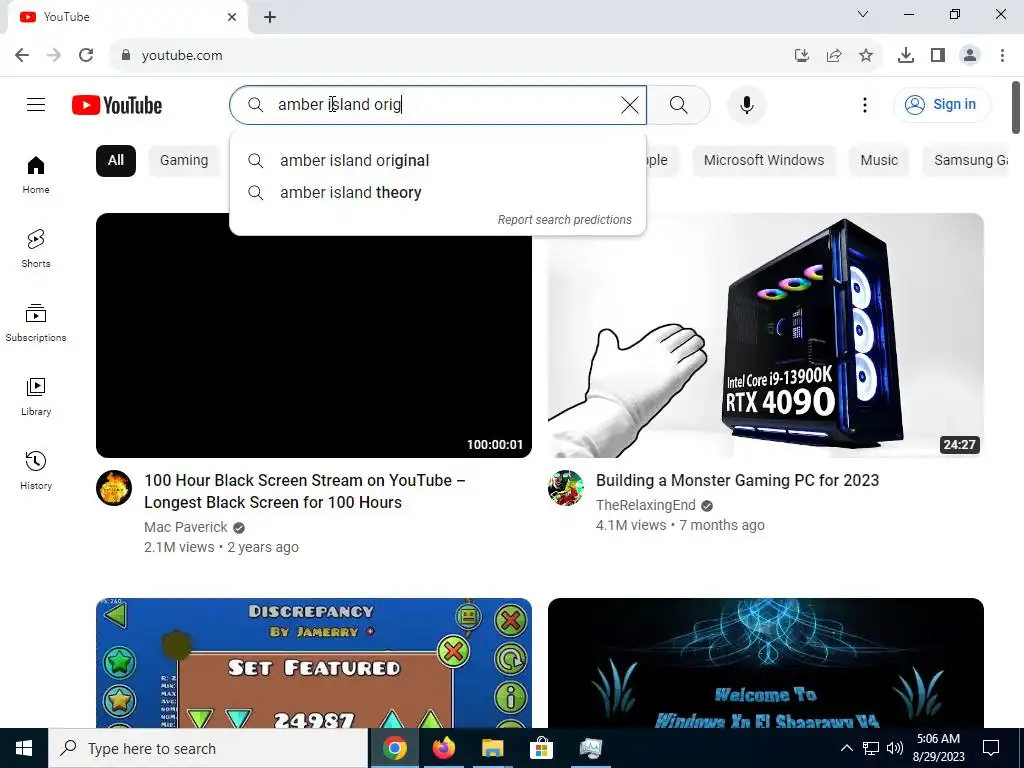Click the page vertical scrollbar
Viewport: 1024px width, 768px height.
(1016, 107)
